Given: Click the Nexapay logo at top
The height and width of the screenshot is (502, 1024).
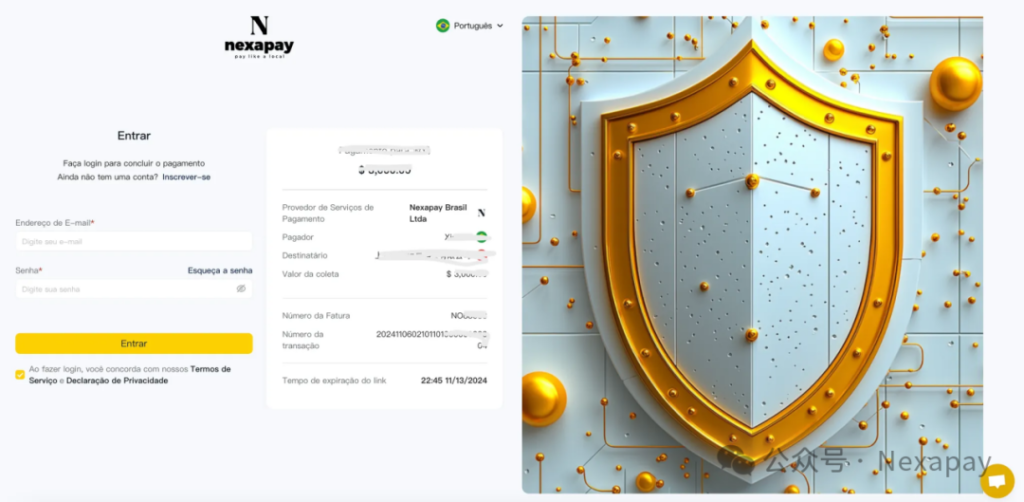Looking at the screenshot, I should 259,37.
